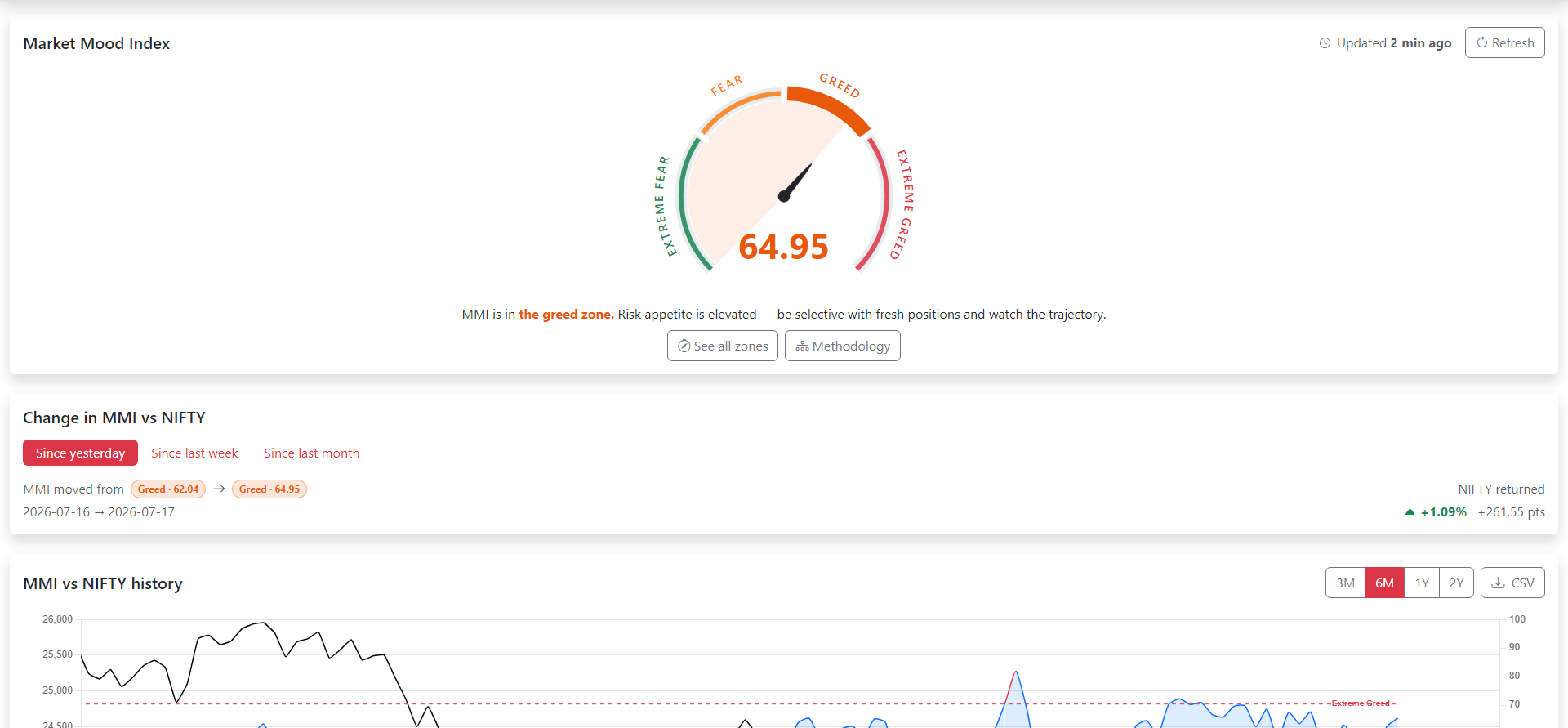Viewport: 1568px width, 728px height.
Task: Click the refresh circular arrow icon
Action: [1481, 42]
